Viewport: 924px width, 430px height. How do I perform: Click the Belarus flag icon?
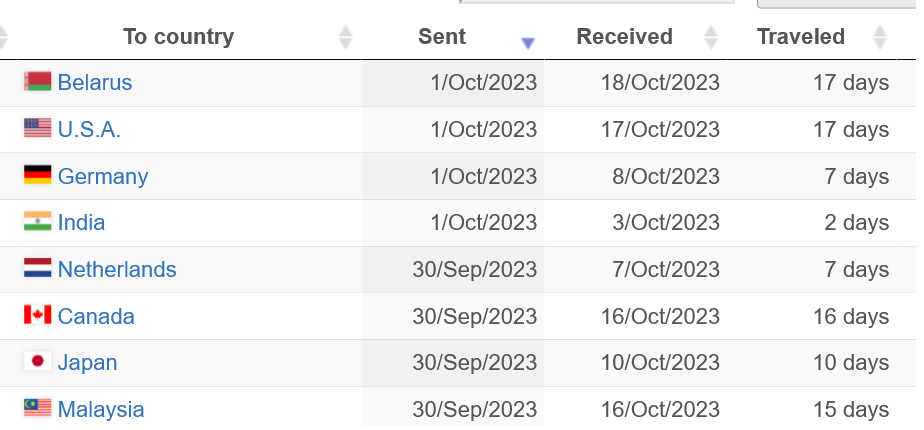(38, 81)
